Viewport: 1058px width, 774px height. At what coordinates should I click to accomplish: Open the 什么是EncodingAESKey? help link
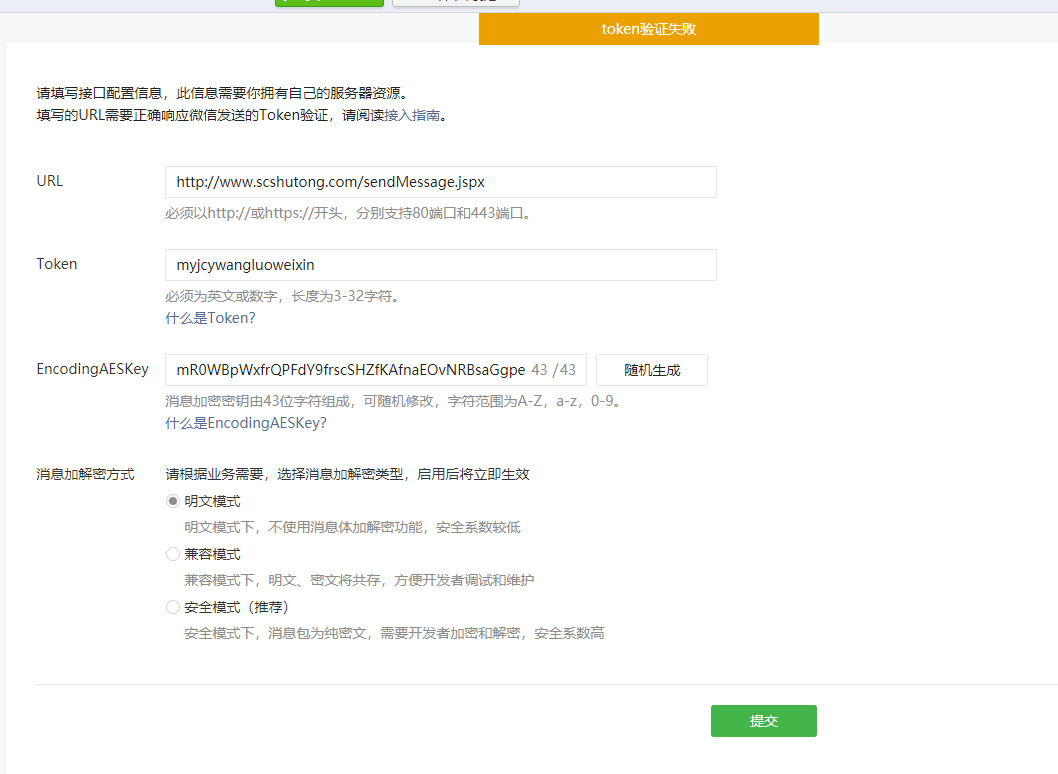[x=246, y=423]
